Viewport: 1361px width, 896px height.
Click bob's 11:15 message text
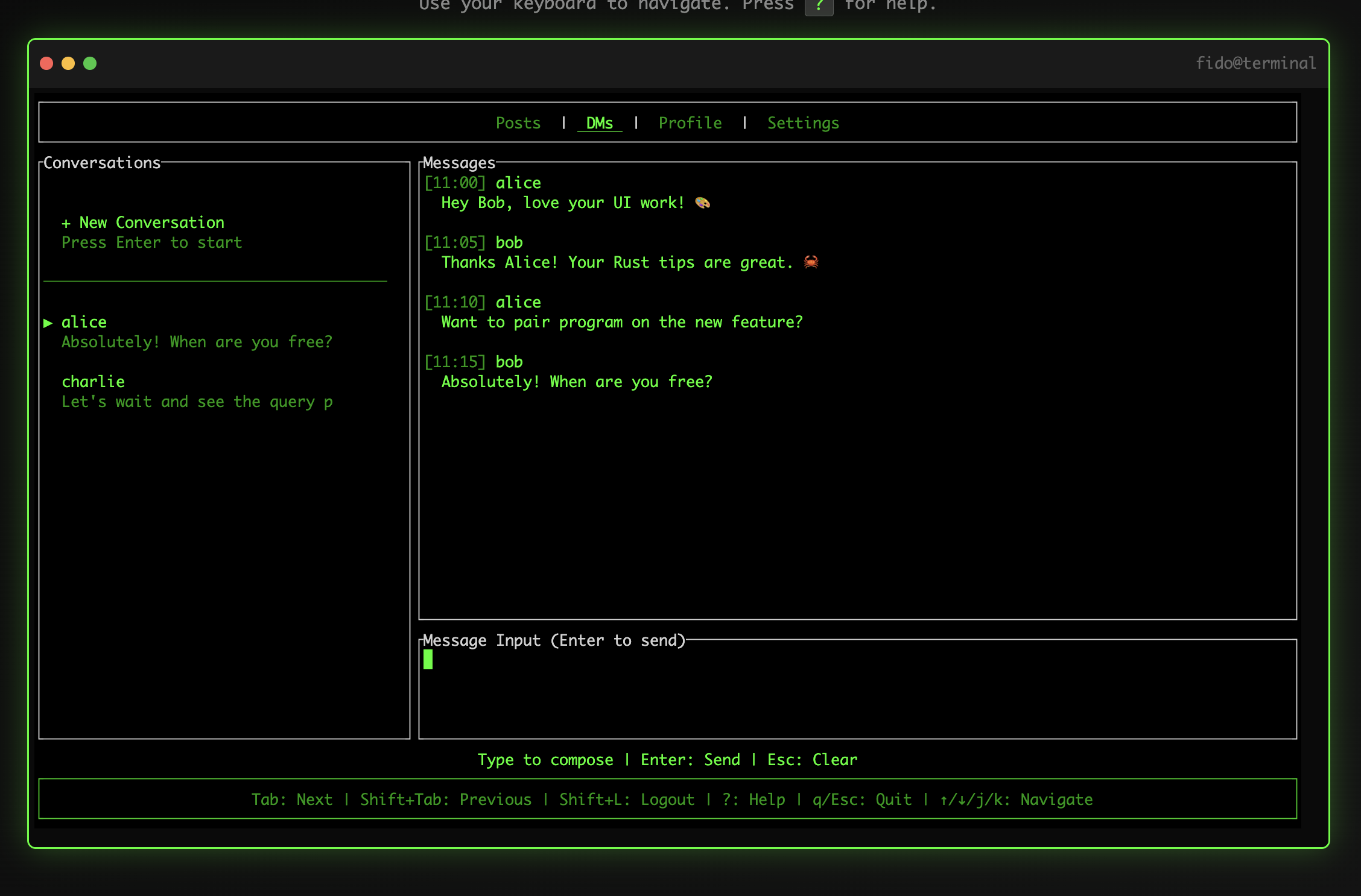coord(576,382)
